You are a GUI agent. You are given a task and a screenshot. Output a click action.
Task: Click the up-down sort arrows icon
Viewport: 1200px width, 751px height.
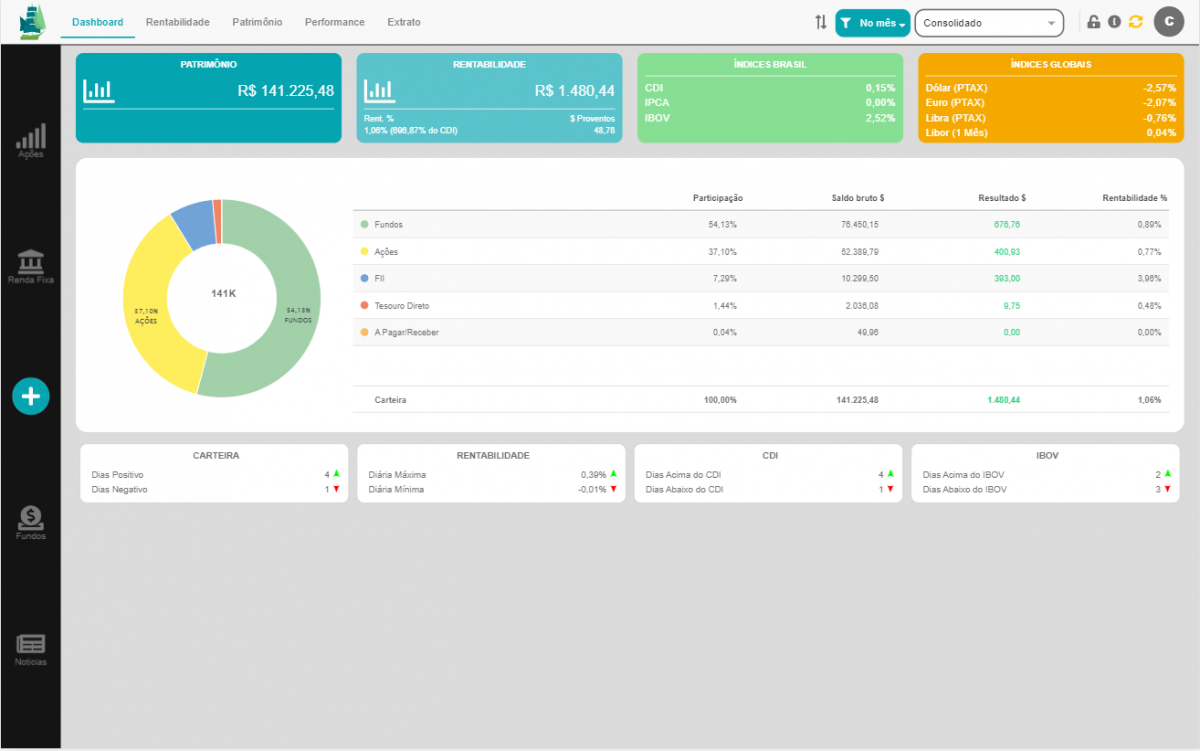coord(821,22)
